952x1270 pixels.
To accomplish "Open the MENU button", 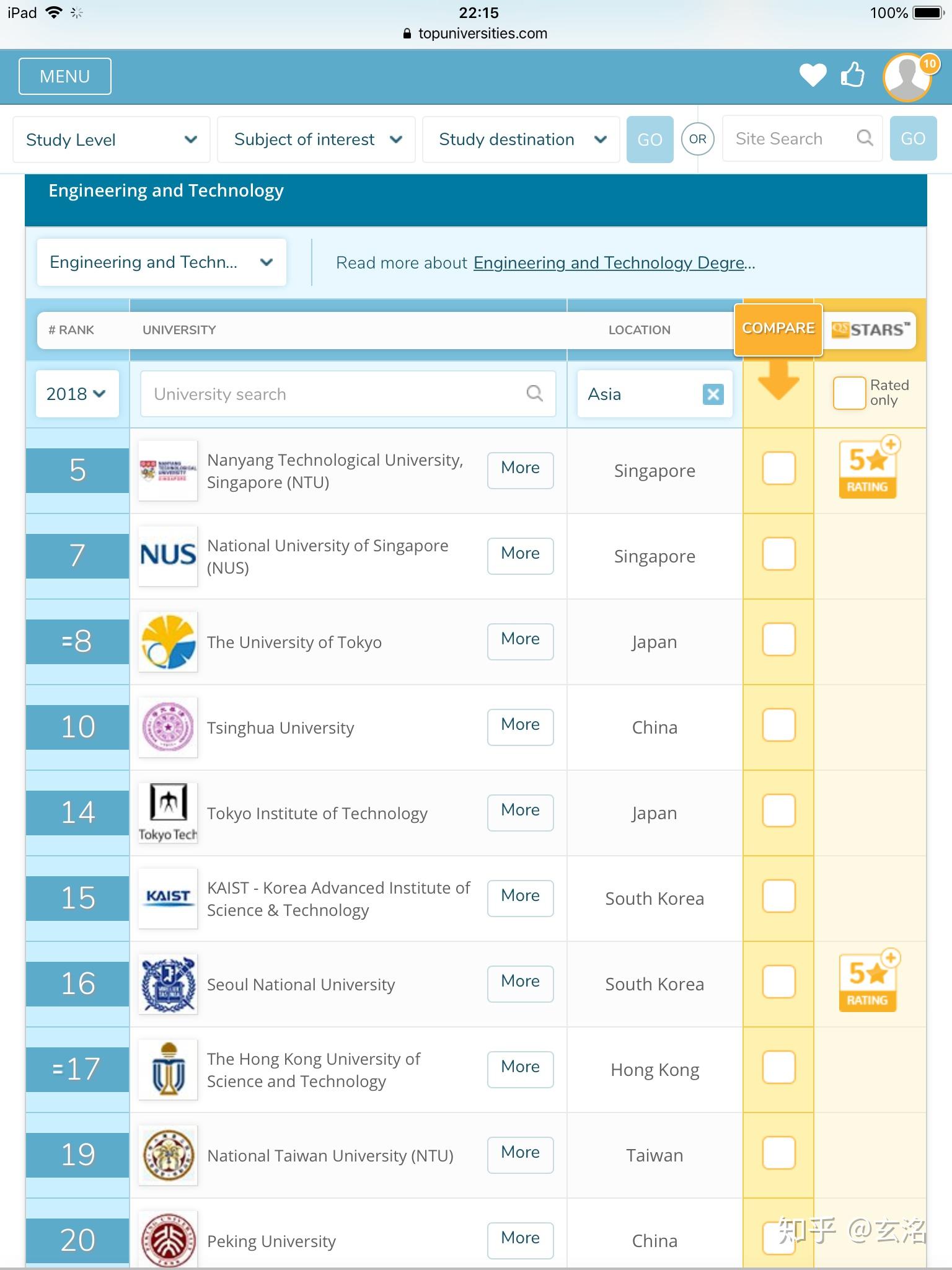I will pyautogui.click(x=65, y=76).
